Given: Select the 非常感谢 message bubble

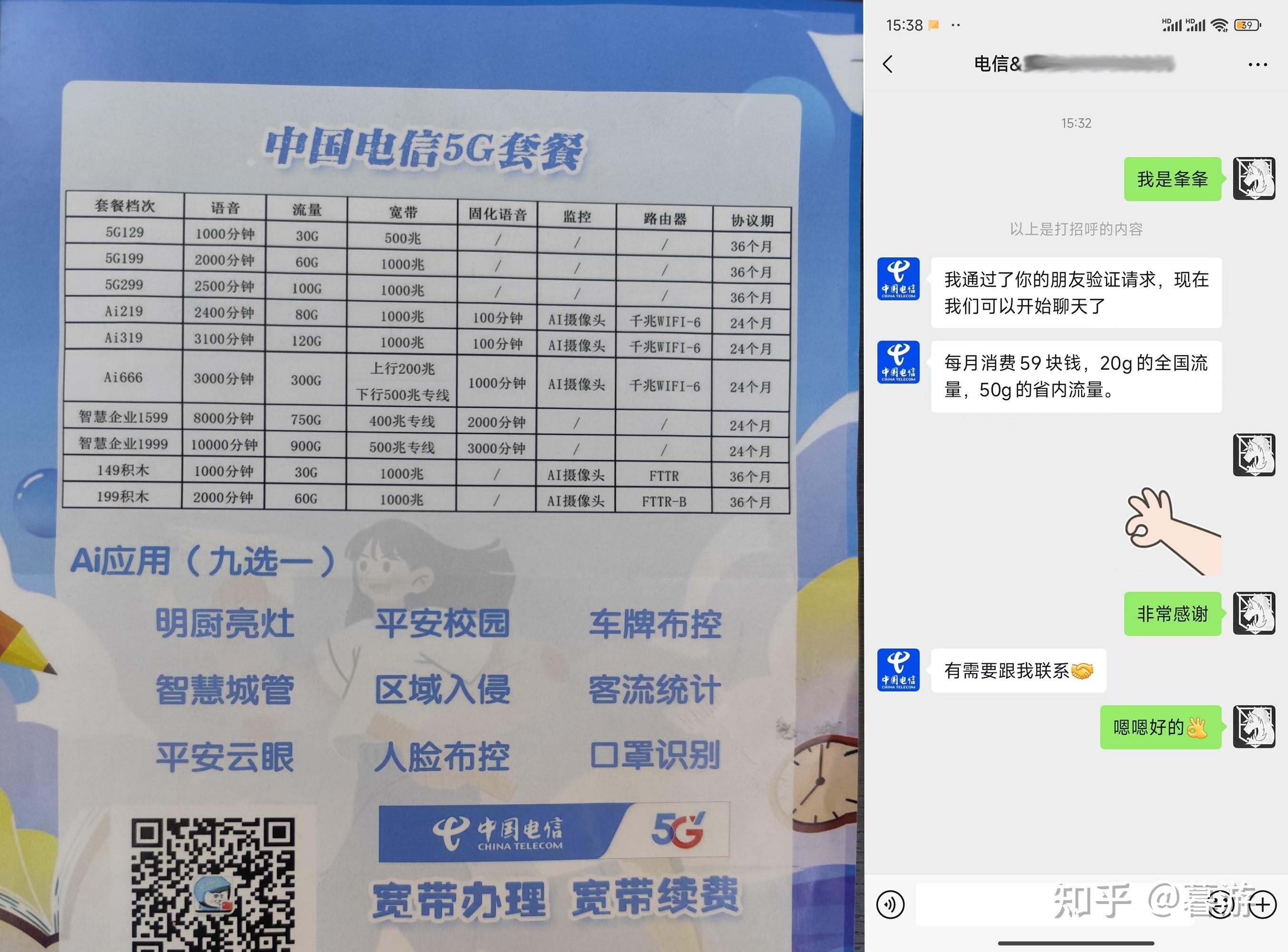Looking at the screenshot, I should (x=1172, y=614).
